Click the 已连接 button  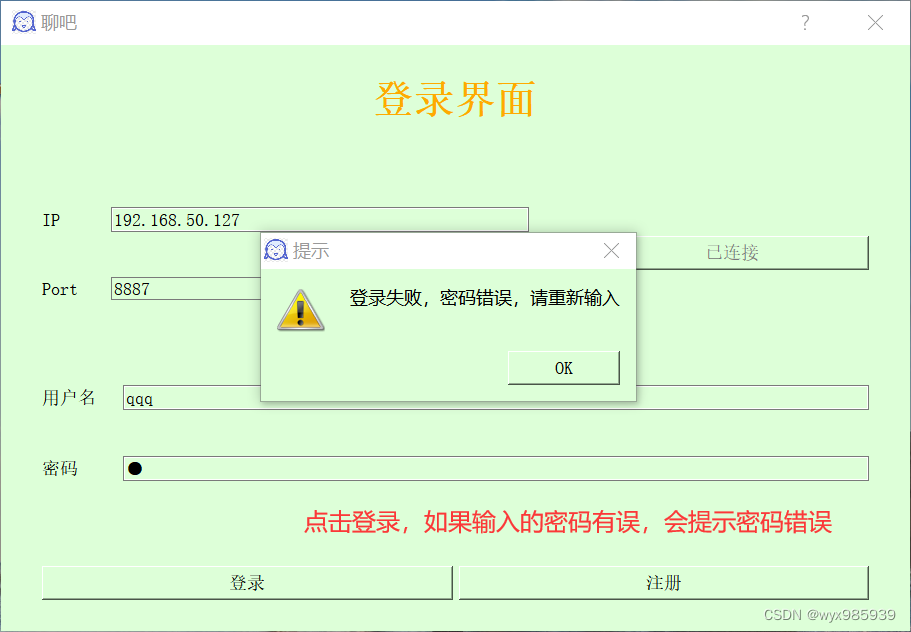click(752, 253)
